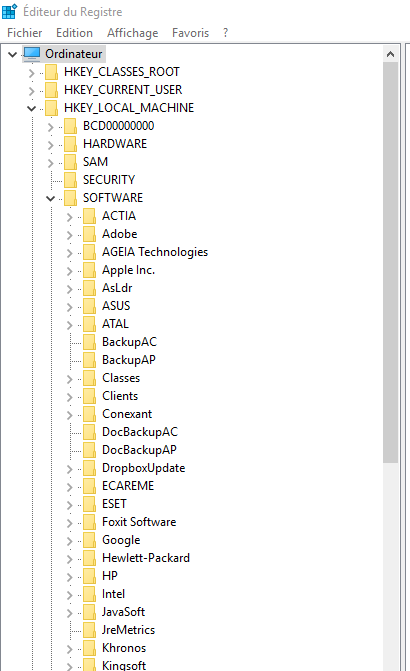410x671 pixels.
Task: Expand the ACTIA key chevron
Action: [69, 217]
